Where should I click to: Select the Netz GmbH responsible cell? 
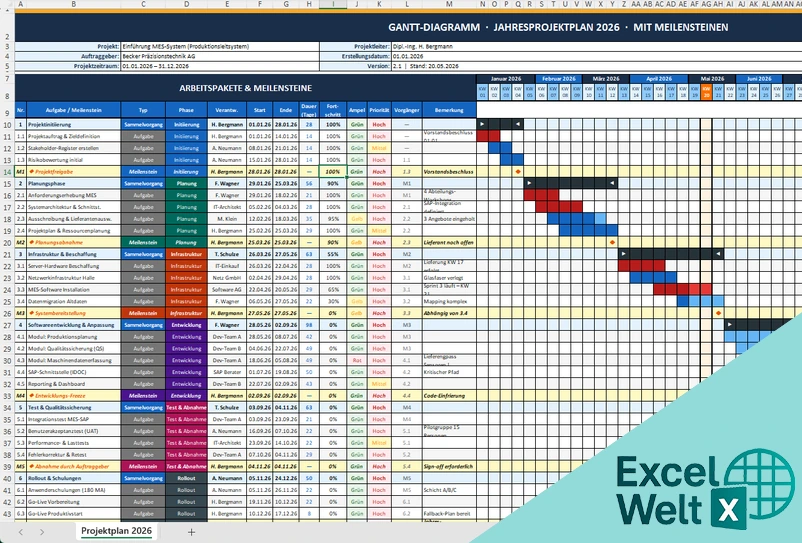coord(227,278)
